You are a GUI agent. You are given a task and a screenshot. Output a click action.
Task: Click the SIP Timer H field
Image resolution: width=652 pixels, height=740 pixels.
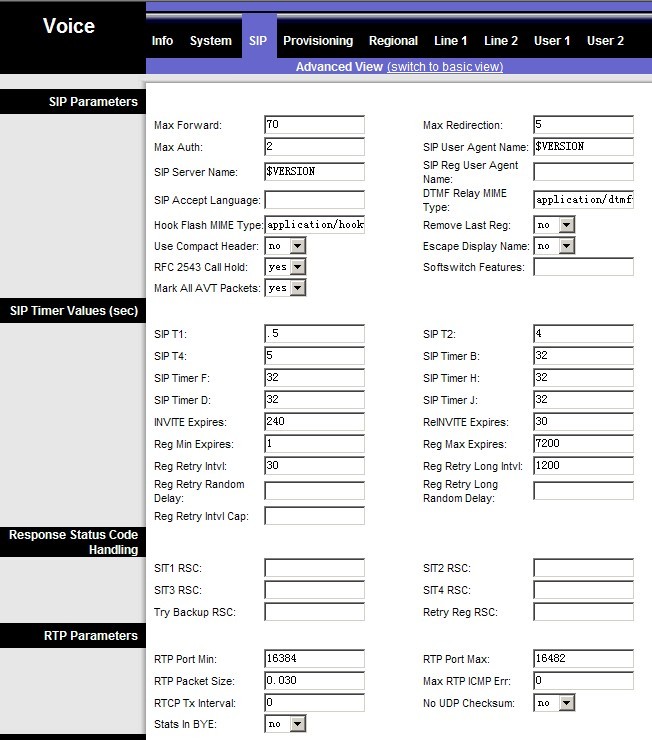coord(584,378)
